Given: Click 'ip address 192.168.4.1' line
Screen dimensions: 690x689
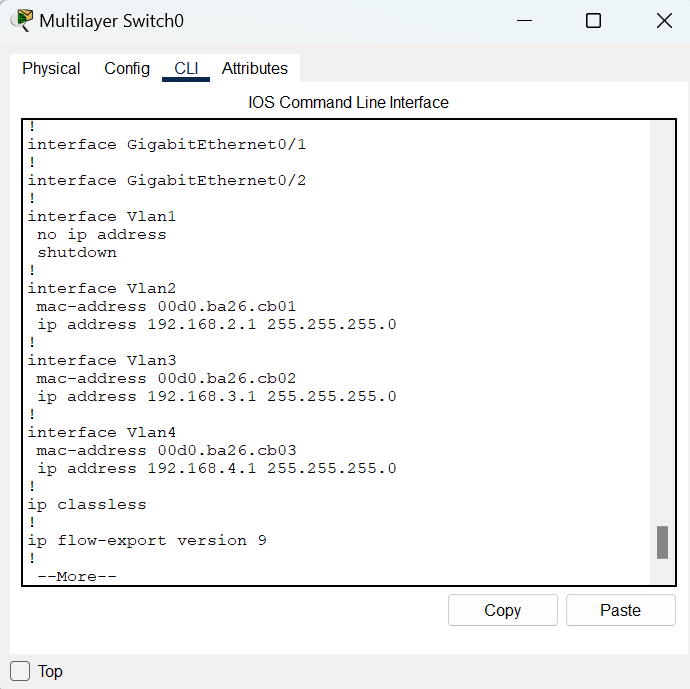Looking at the screenshot, I should click(x=217, y=469).
